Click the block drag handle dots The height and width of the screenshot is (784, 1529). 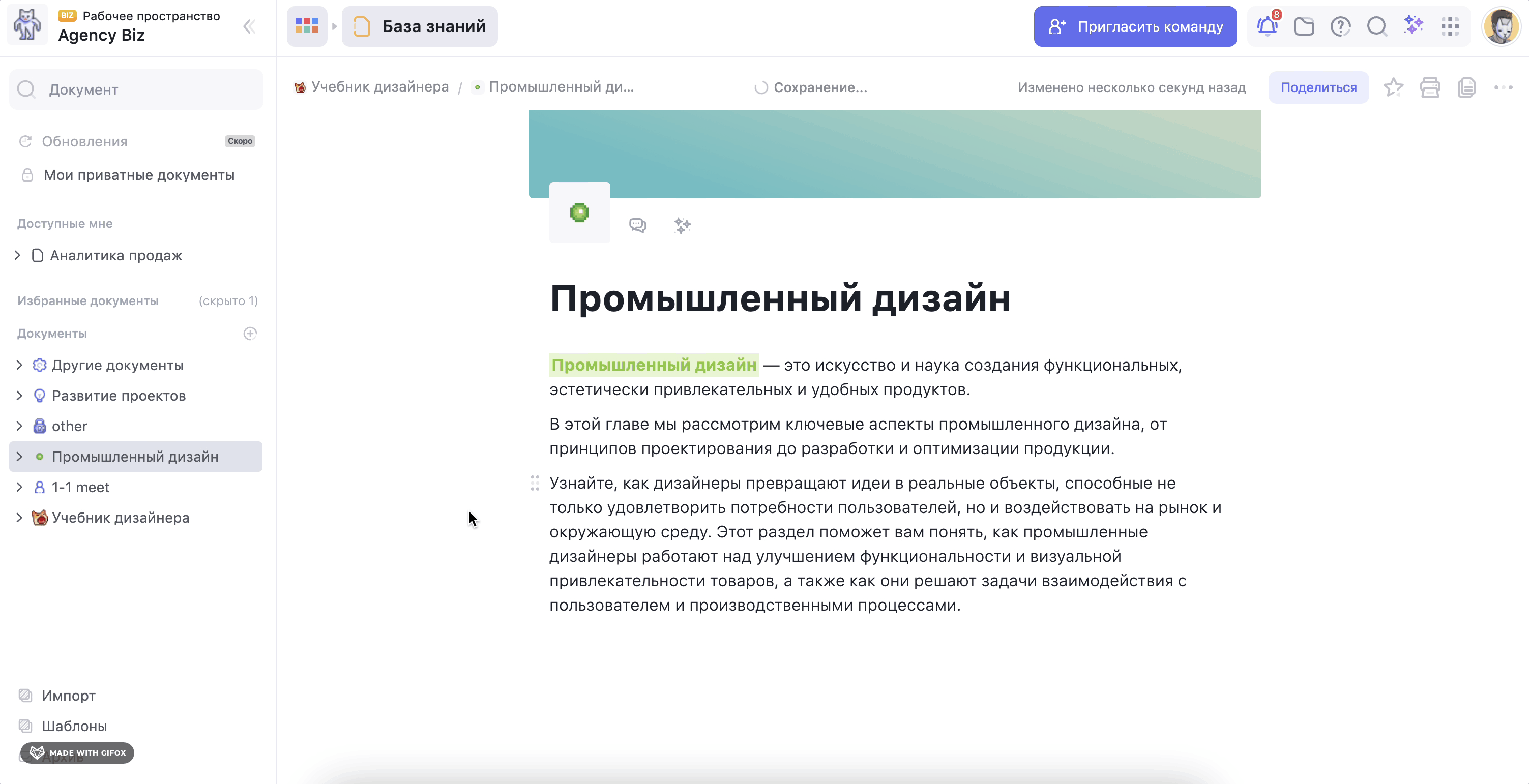coord(535,483)
